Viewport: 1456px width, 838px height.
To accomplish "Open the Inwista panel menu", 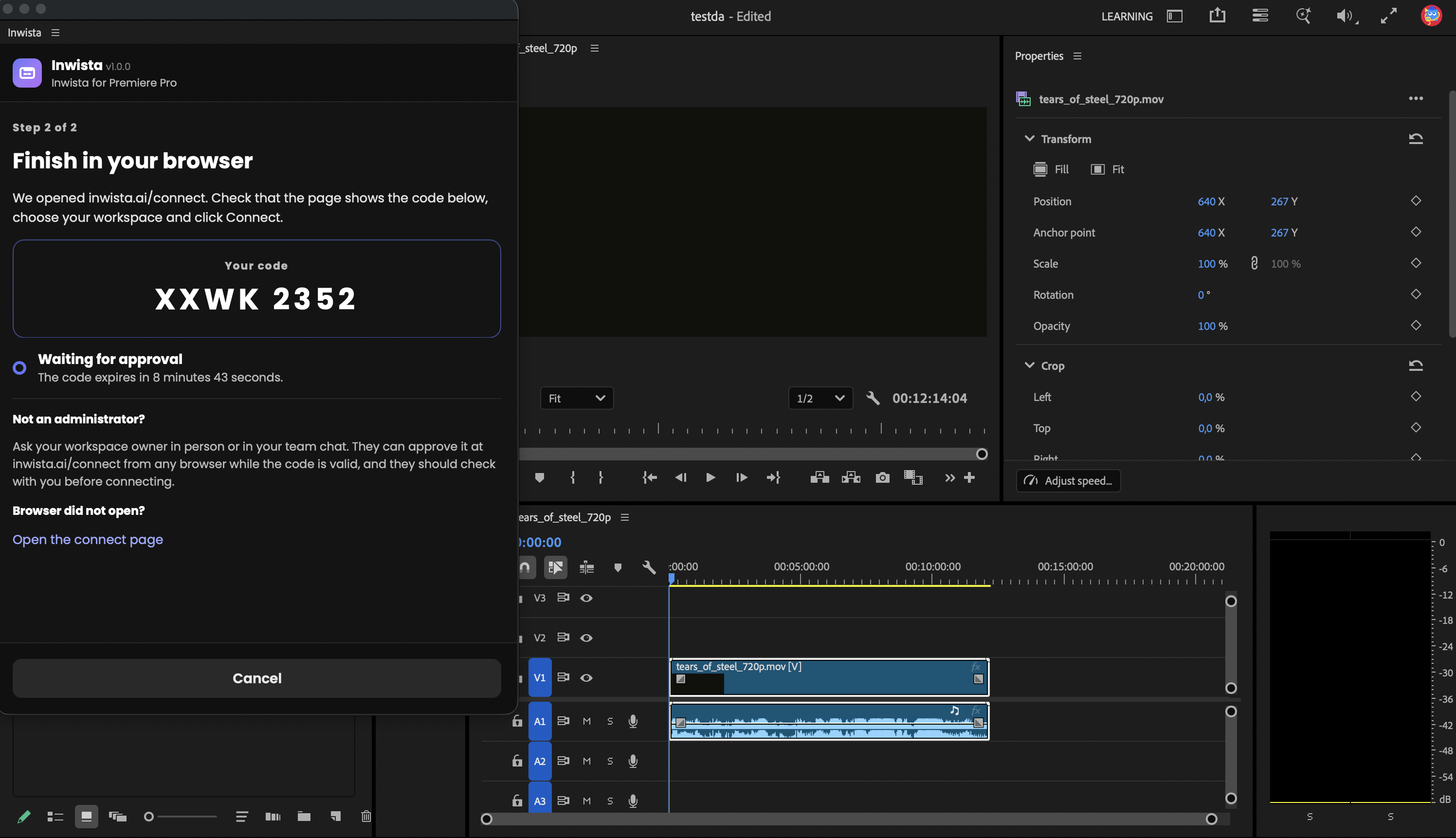I will [55, 33].
